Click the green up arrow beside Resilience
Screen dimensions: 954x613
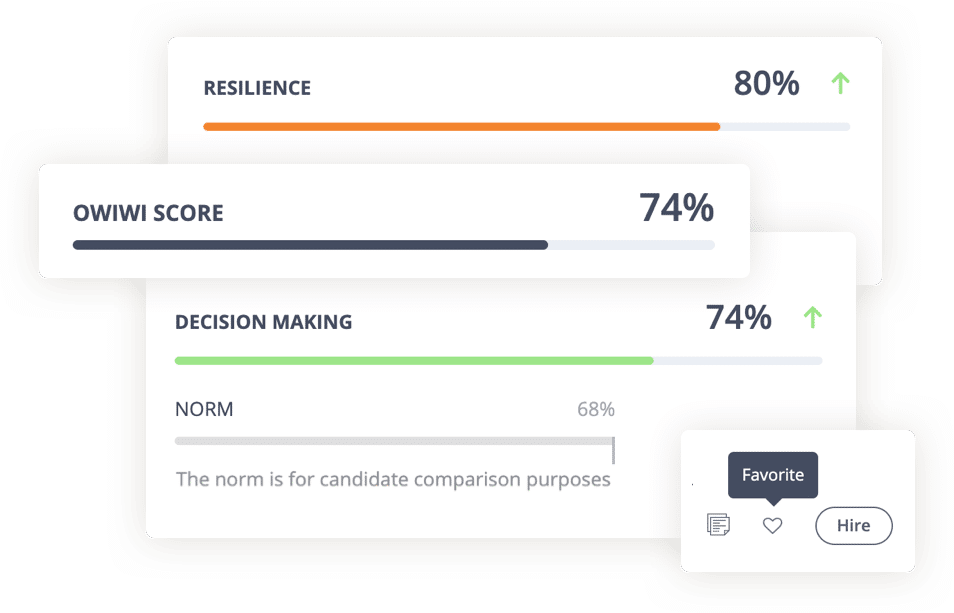(840, 84)
